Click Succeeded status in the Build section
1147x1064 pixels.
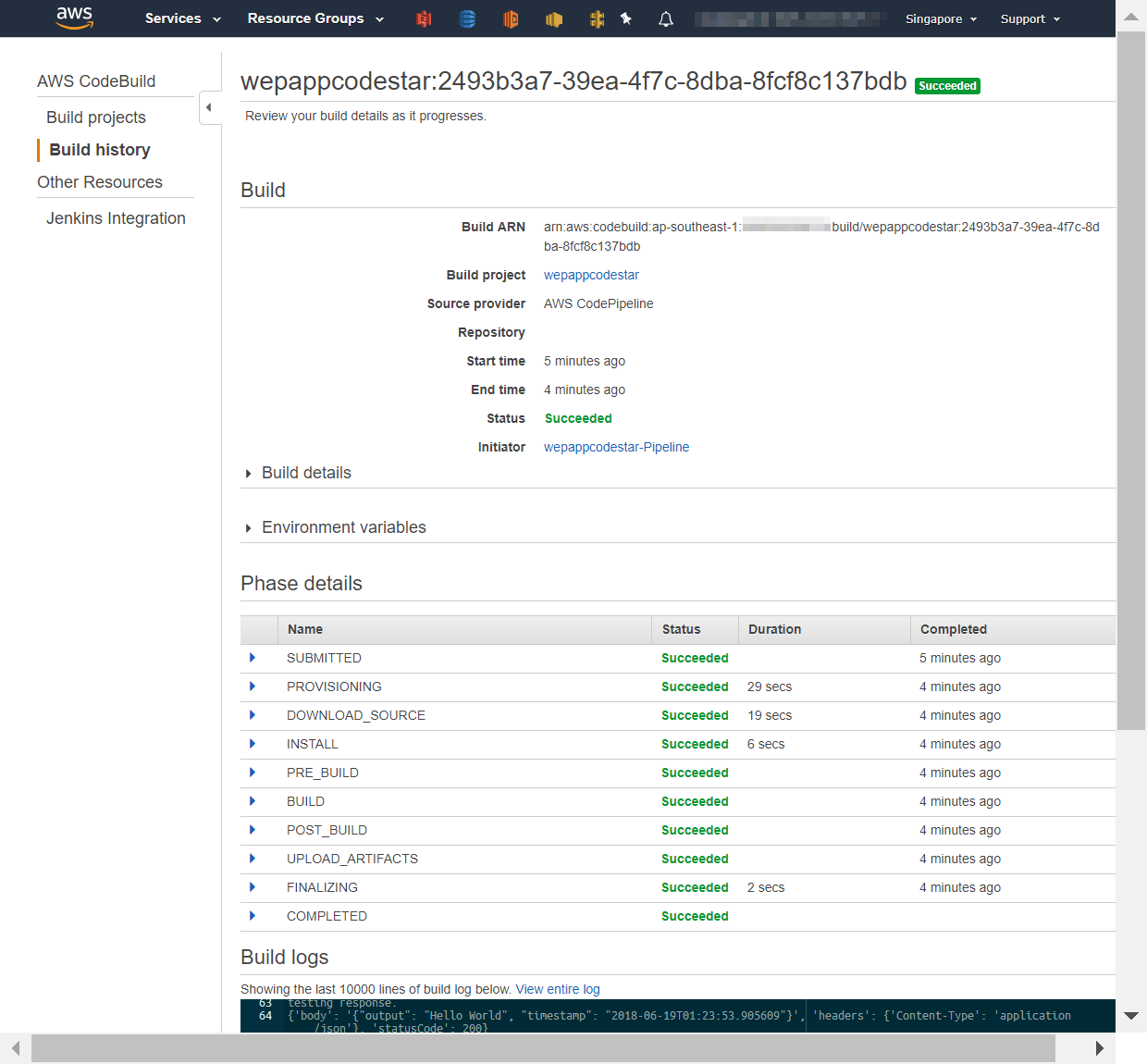pyautogui.click(x=578, y=418)
